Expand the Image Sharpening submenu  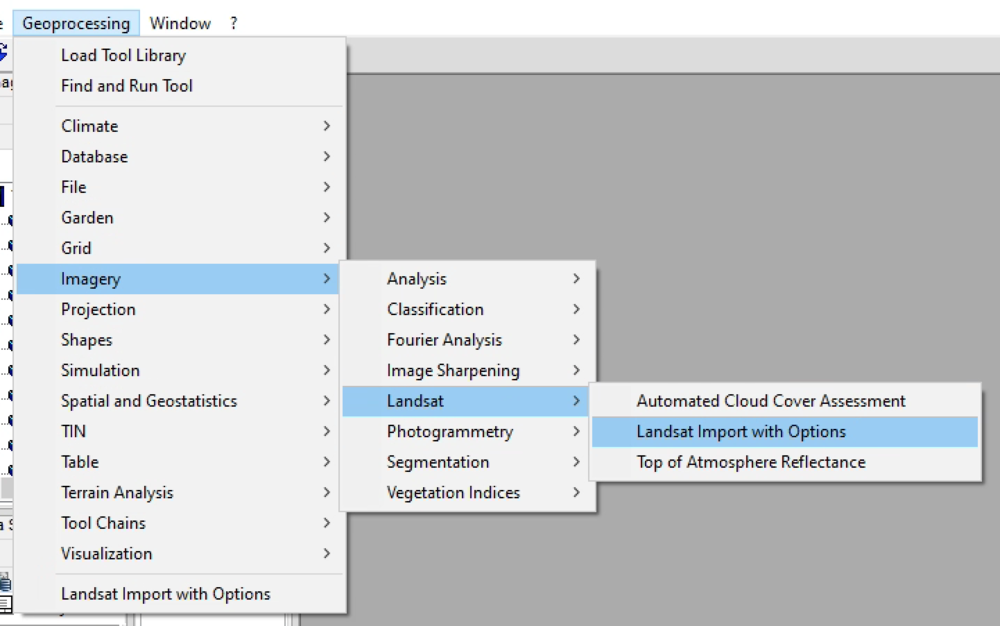(x=453, y=370)
